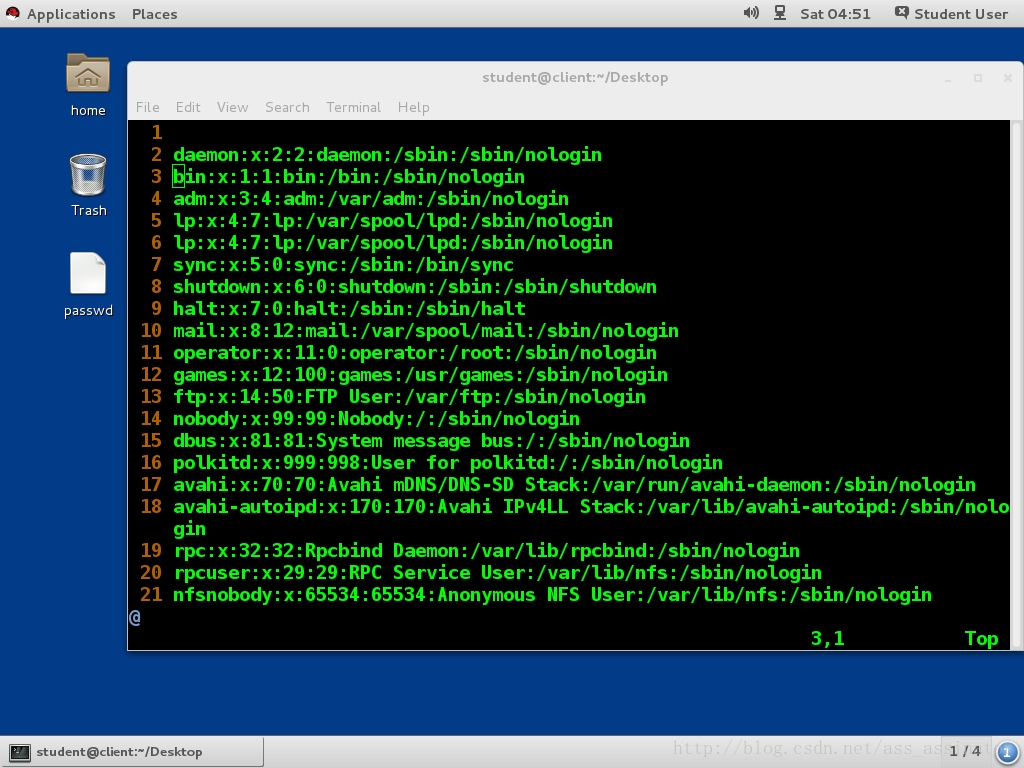Click the 1 / 4 workspace switcher
1024x768 pixels.
tap(965, 751)
